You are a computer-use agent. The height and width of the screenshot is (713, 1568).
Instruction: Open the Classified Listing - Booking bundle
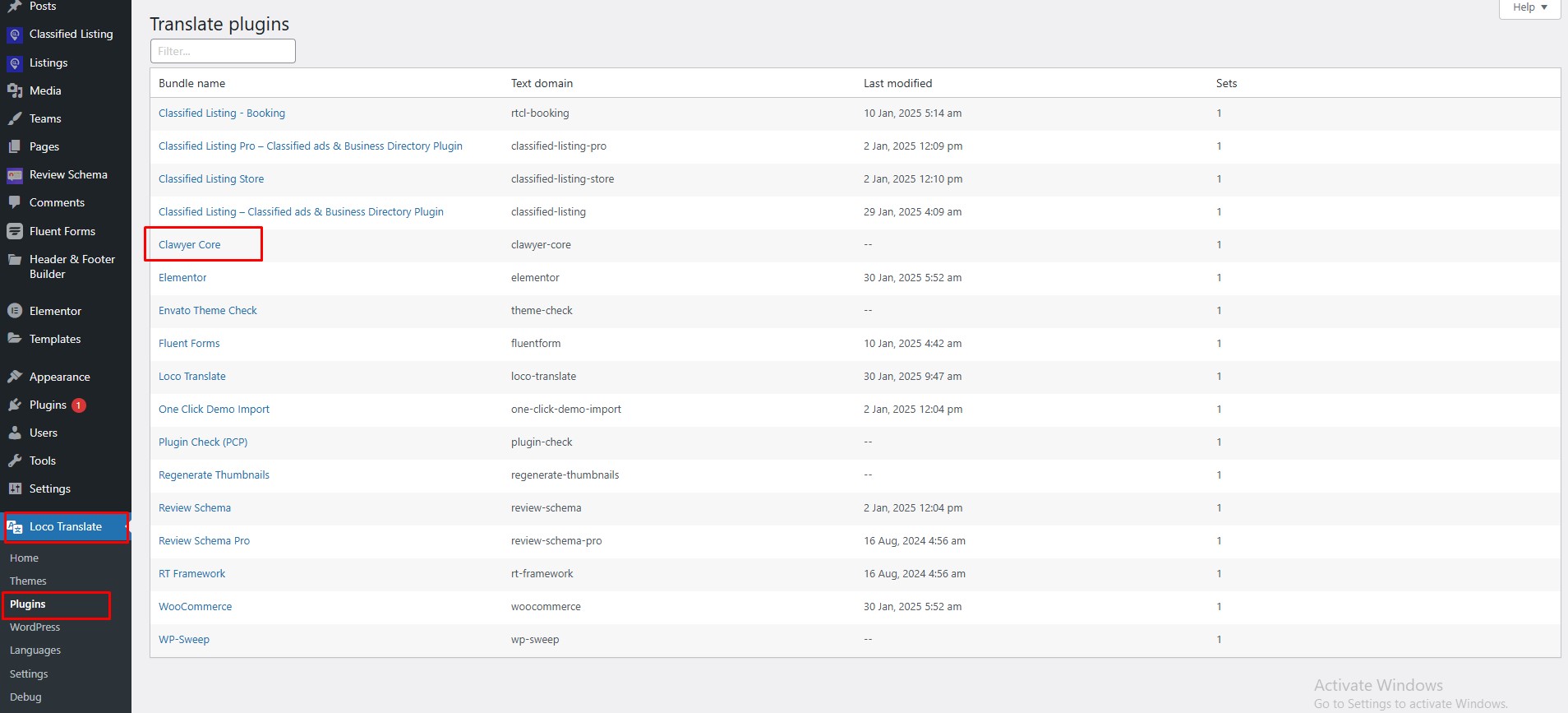point(222,113)
